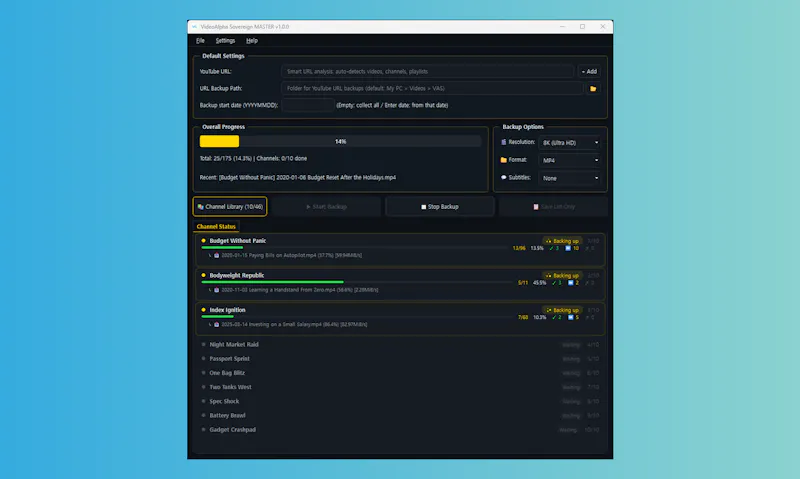
Task: Click the green progress bar of Bodyweight Republic
Action: coord(272,282)
